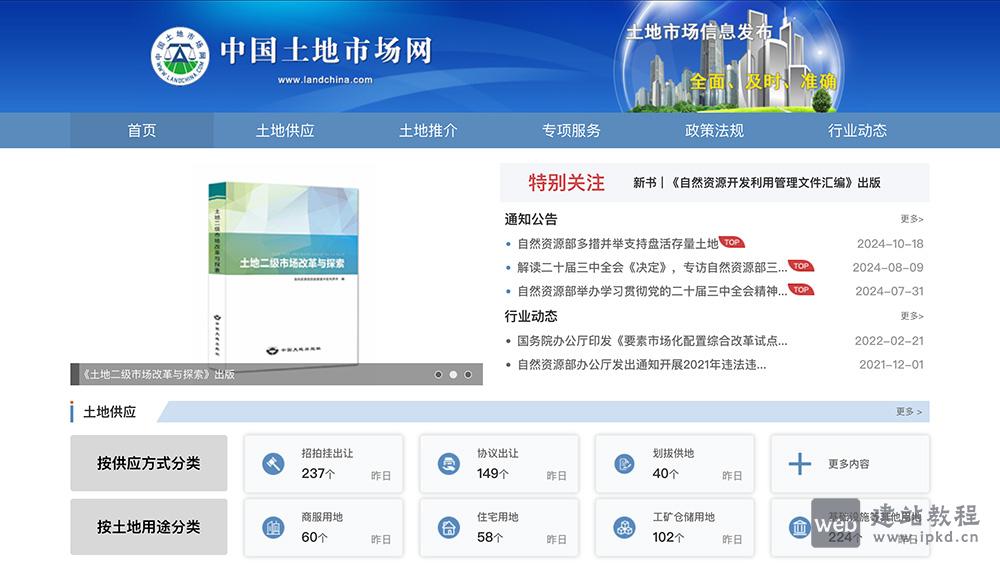This screenshot has width=1000, height=568.
Task: Select the 按土地用途分类 button
Action: click(x=149, y=527)
